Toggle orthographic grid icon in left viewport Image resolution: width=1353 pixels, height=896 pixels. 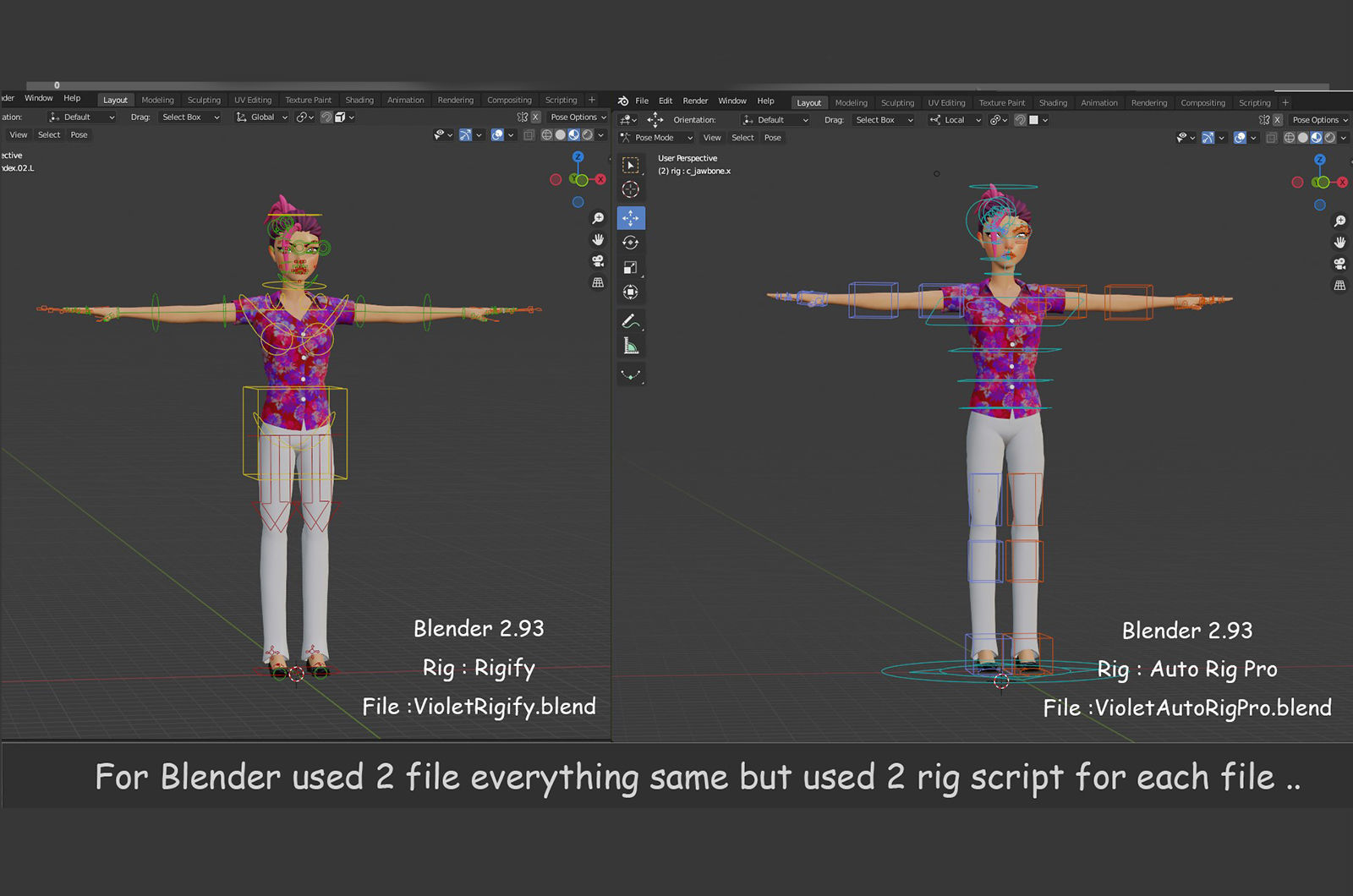point(598,282)
